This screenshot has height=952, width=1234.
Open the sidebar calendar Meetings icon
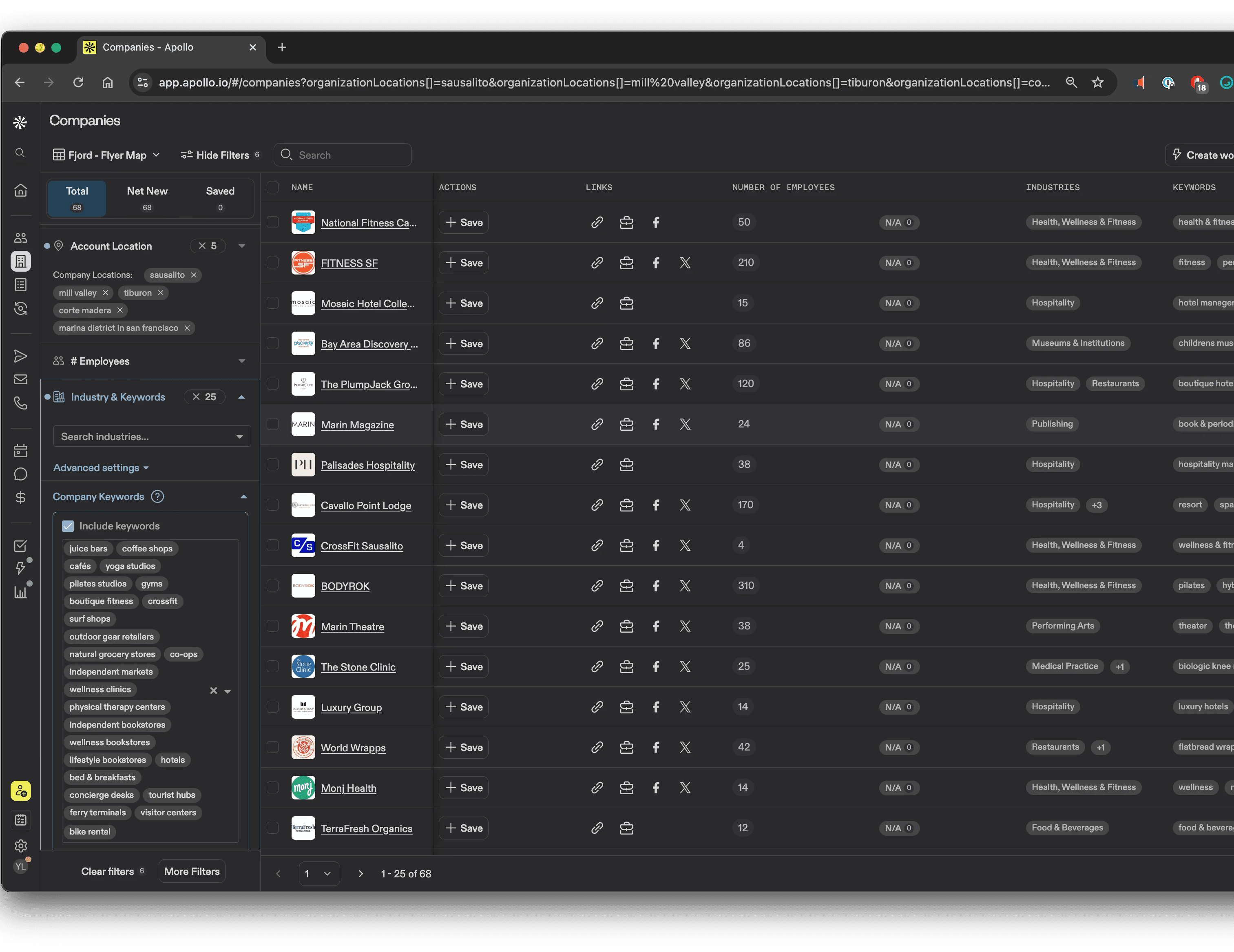pyautogui.click(x=20, y=450)
